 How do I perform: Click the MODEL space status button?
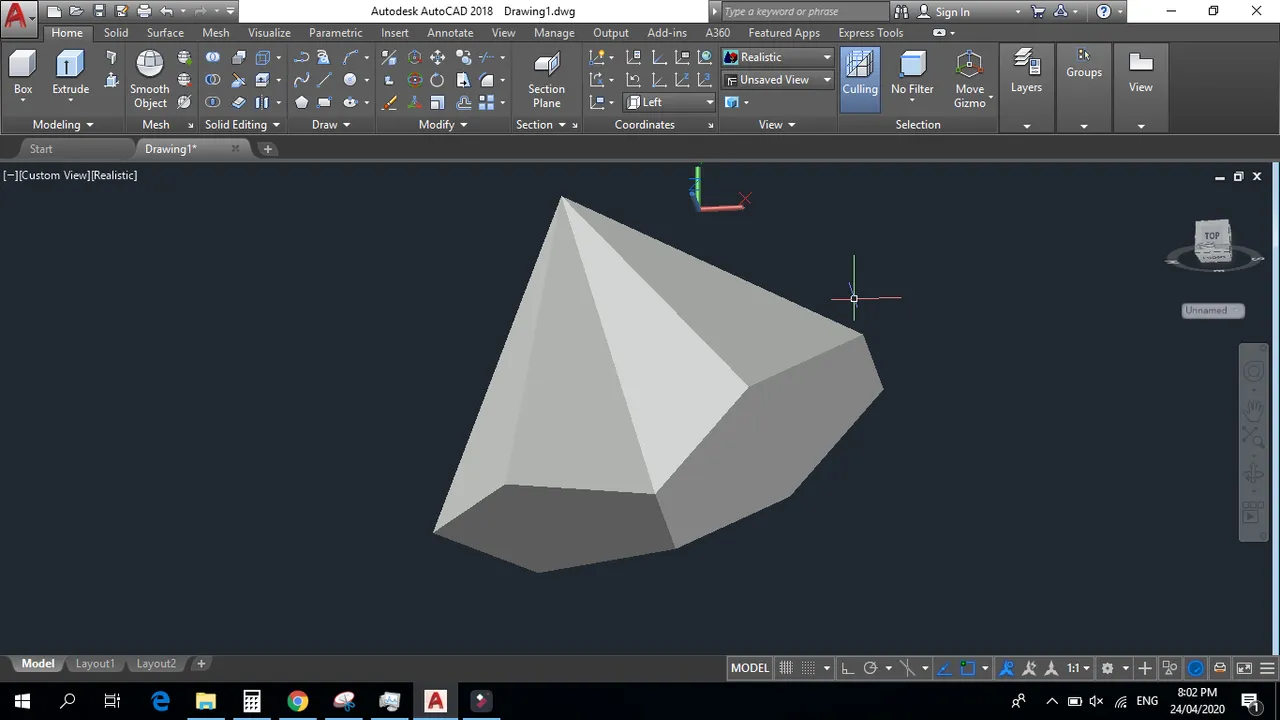point(750,668)
